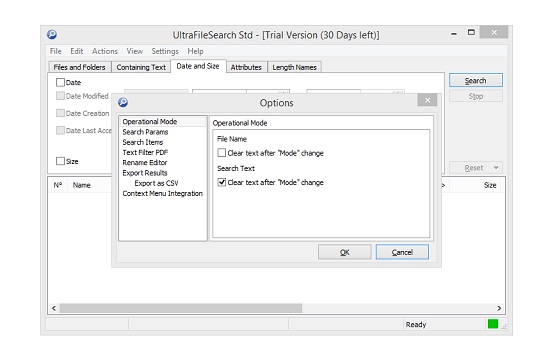Maximize the UltraFileSearch window

coord(471,32)
